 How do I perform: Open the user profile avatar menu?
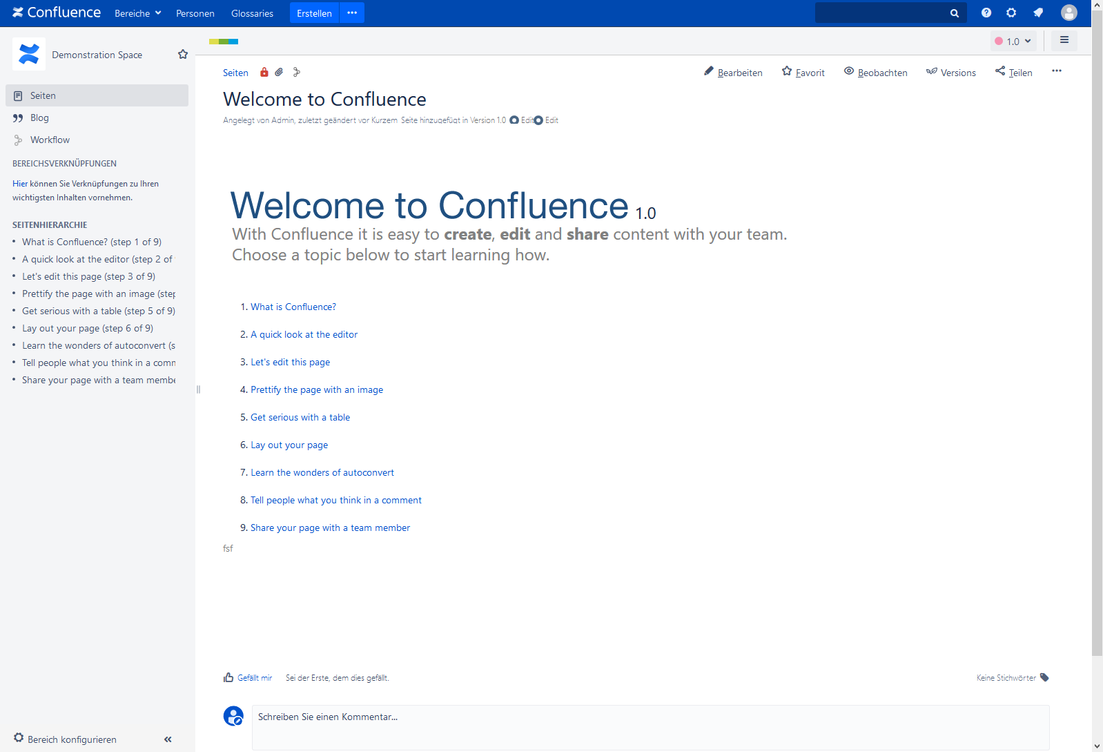1069,13
